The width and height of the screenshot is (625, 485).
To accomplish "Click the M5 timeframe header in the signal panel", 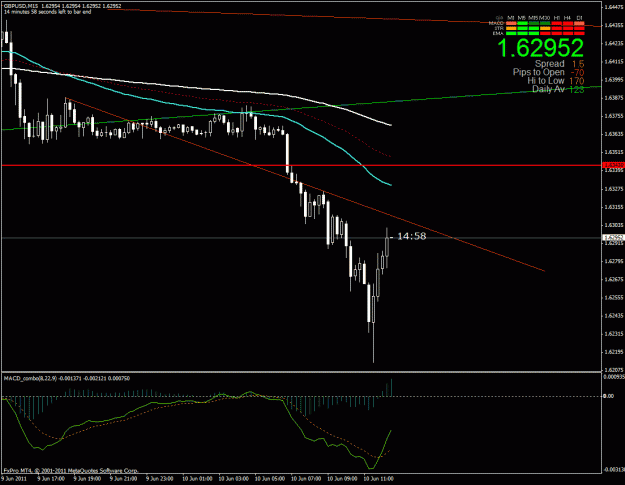I will click(522, 18).
